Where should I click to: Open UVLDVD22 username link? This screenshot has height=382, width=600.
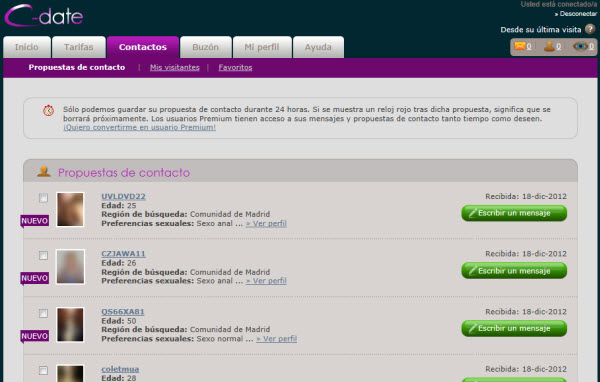(123, 196)
